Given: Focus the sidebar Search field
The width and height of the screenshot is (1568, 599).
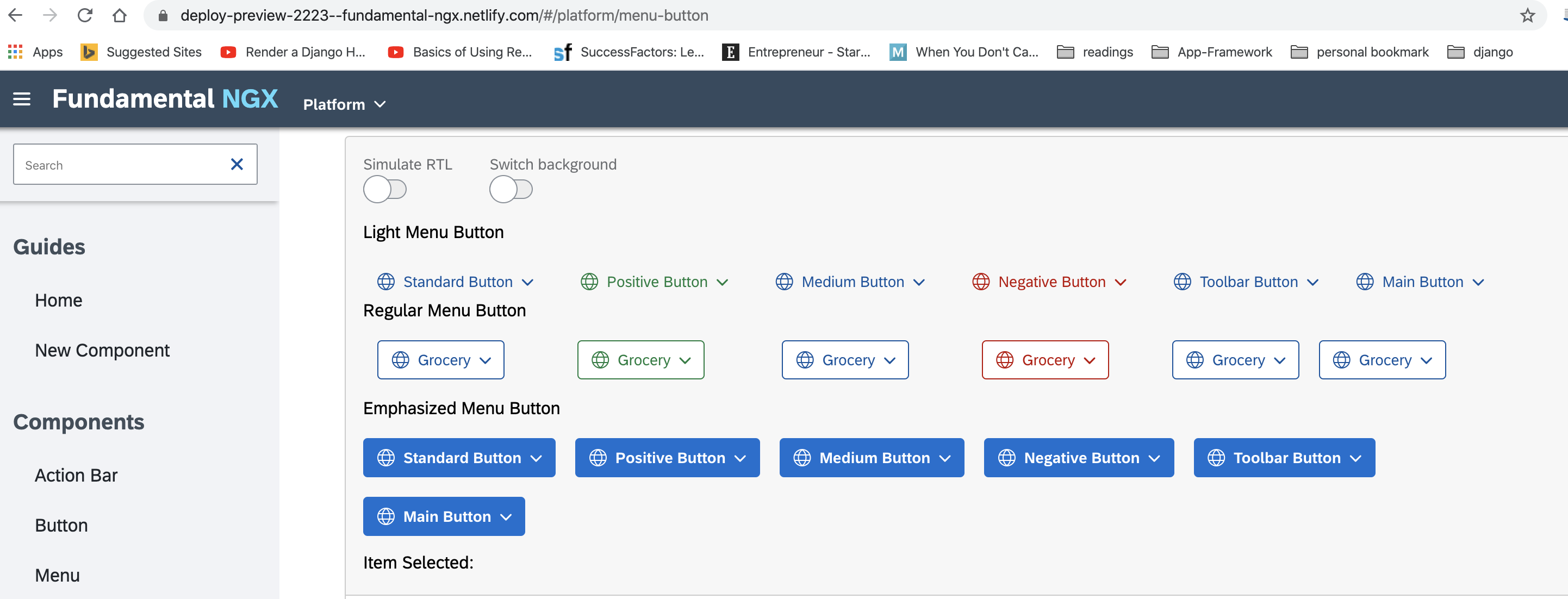Looking at the screenshot, I should tap(135, 164).
